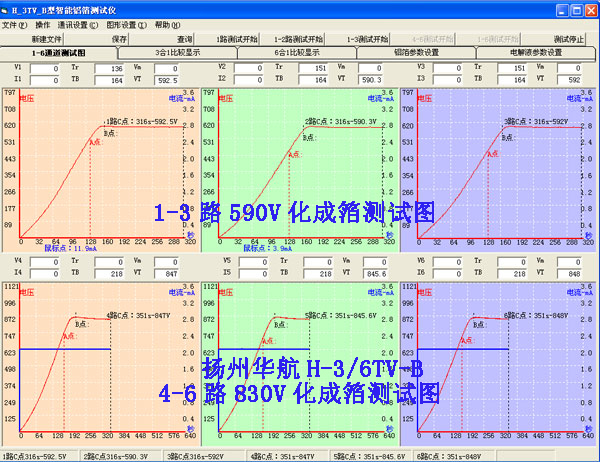Screen dimensions: 600x462
Task: Open the 电解液参数设置 tab
Action: click(x=536, y=53)
